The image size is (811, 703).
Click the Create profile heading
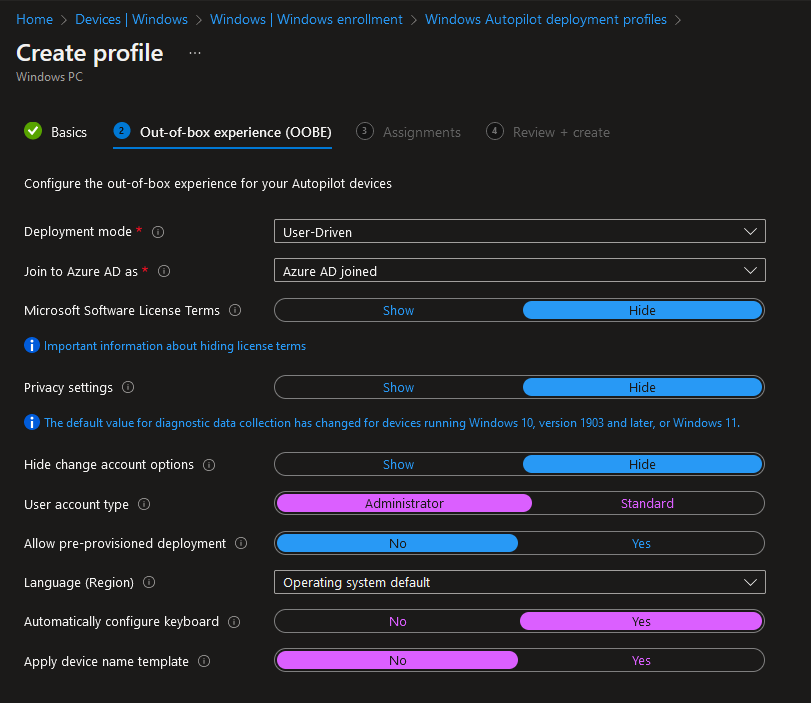(89, 53)
